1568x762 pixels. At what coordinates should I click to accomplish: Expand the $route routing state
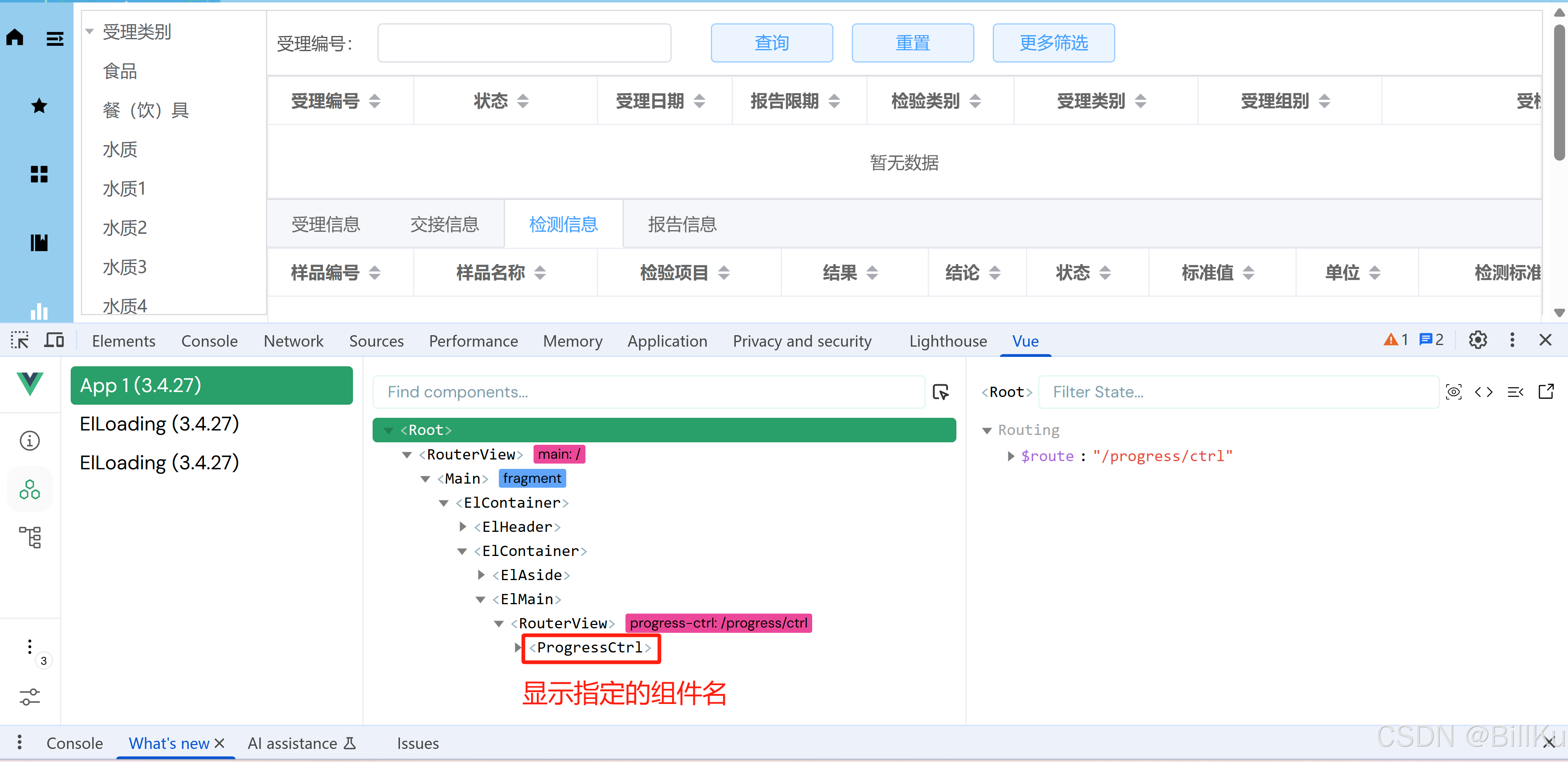click(1010, 456)
